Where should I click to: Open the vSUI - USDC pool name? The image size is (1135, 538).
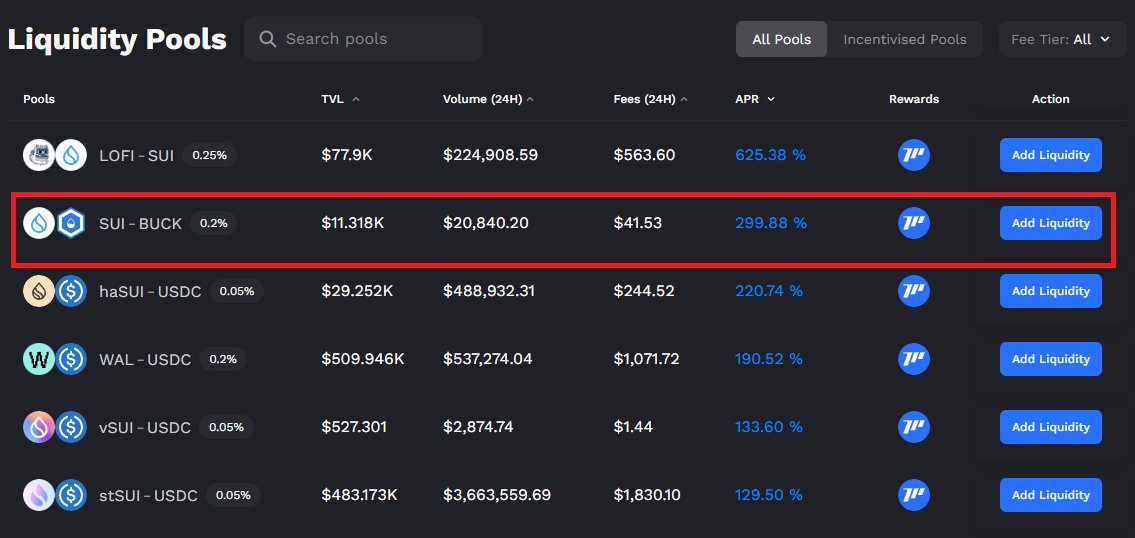click(145, 428)
